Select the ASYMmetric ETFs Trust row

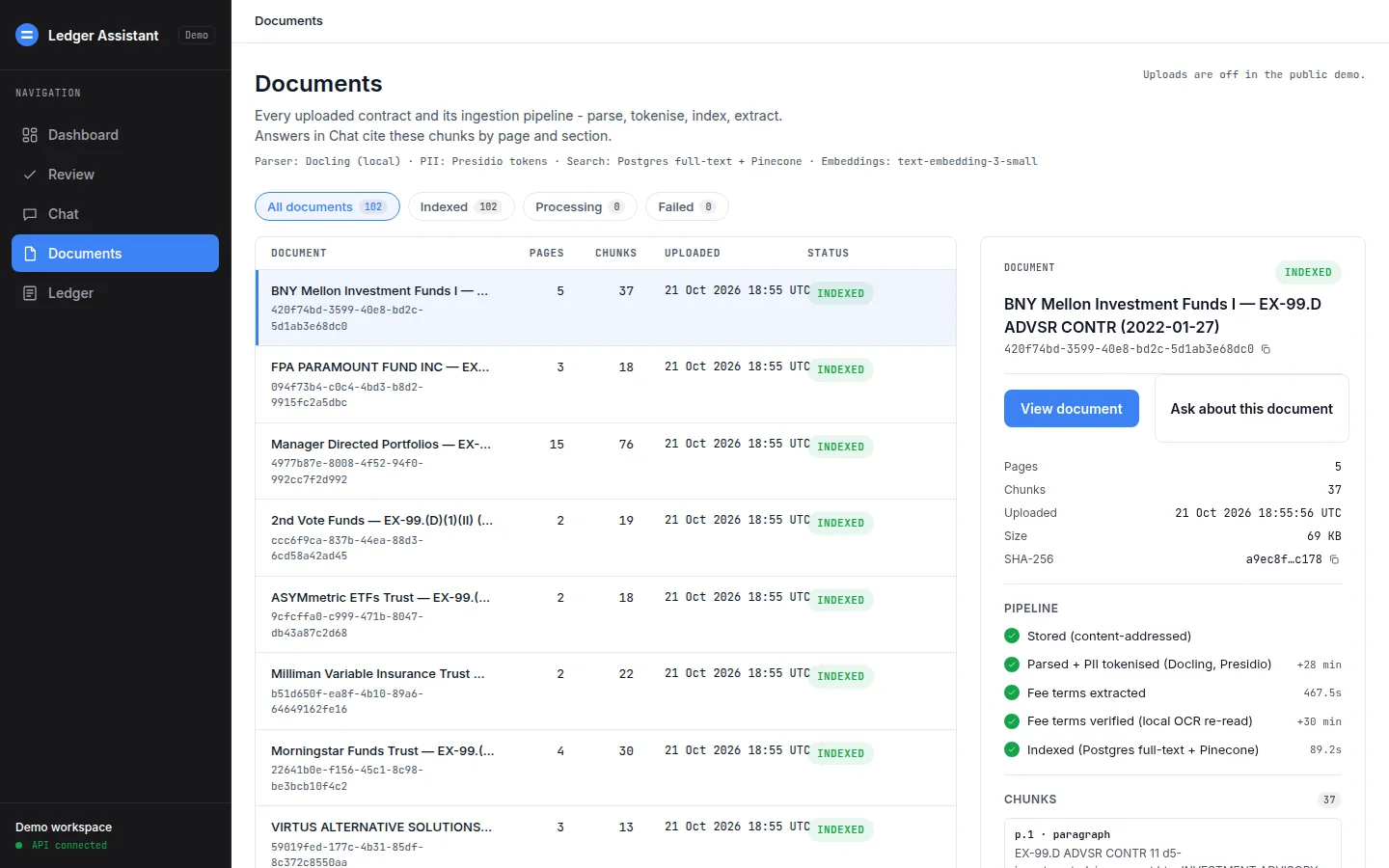[606, 614]
